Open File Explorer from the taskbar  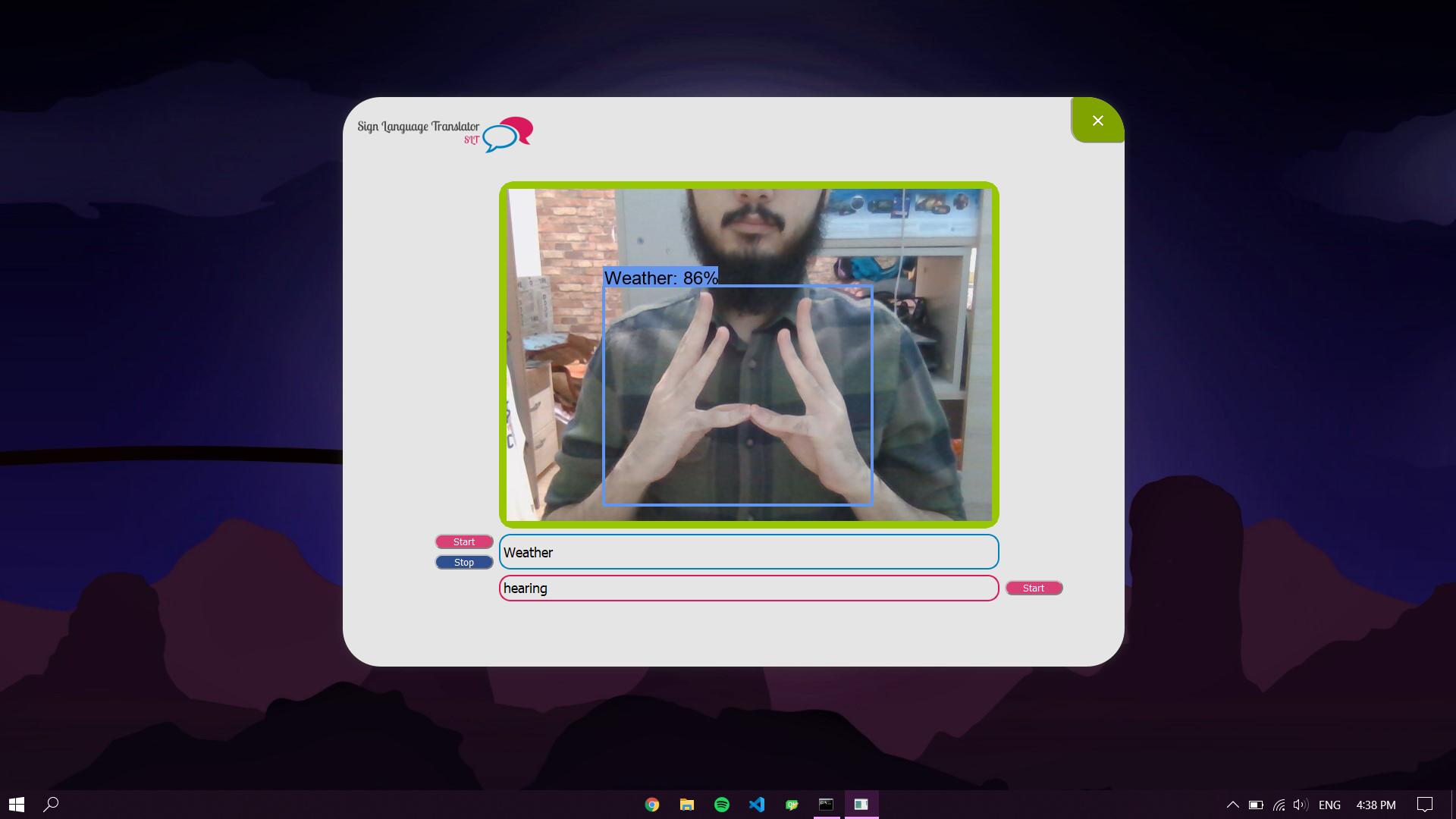click(686, 805)
